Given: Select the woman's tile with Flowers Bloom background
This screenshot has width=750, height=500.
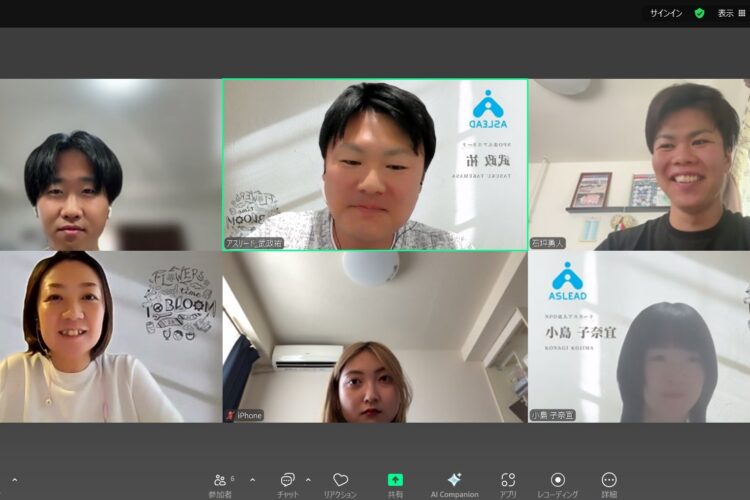Looking at the screenshot, I should click(x=110, y=337).
